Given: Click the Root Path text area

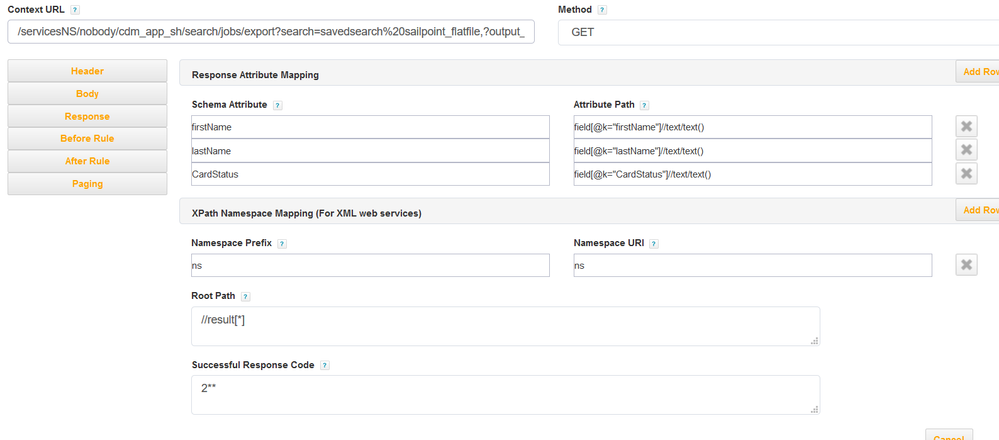Looking at the screenshot, I should pyautogui.click(x=505, y=326).
